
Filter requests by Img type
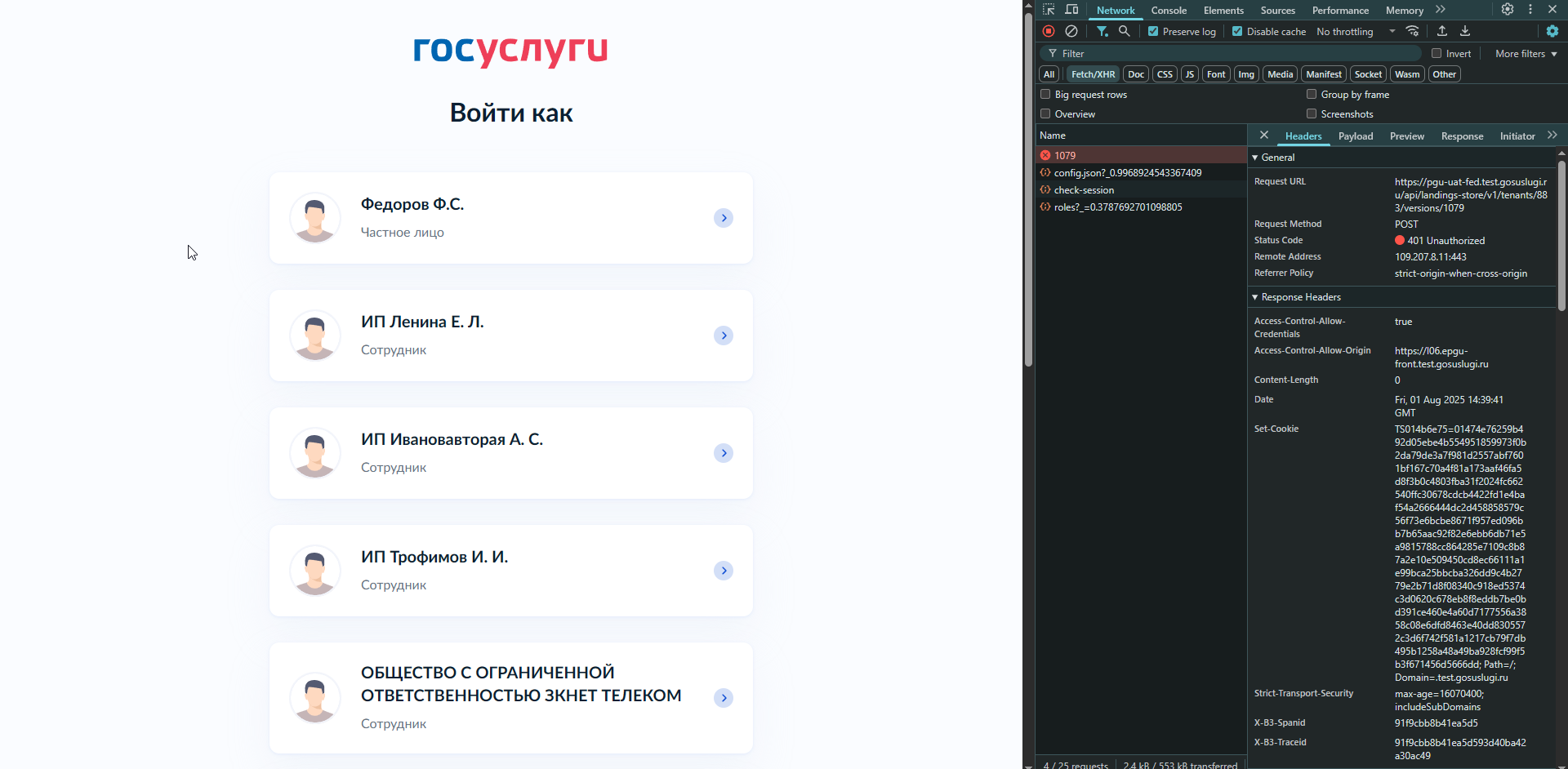coord(1246,74)
